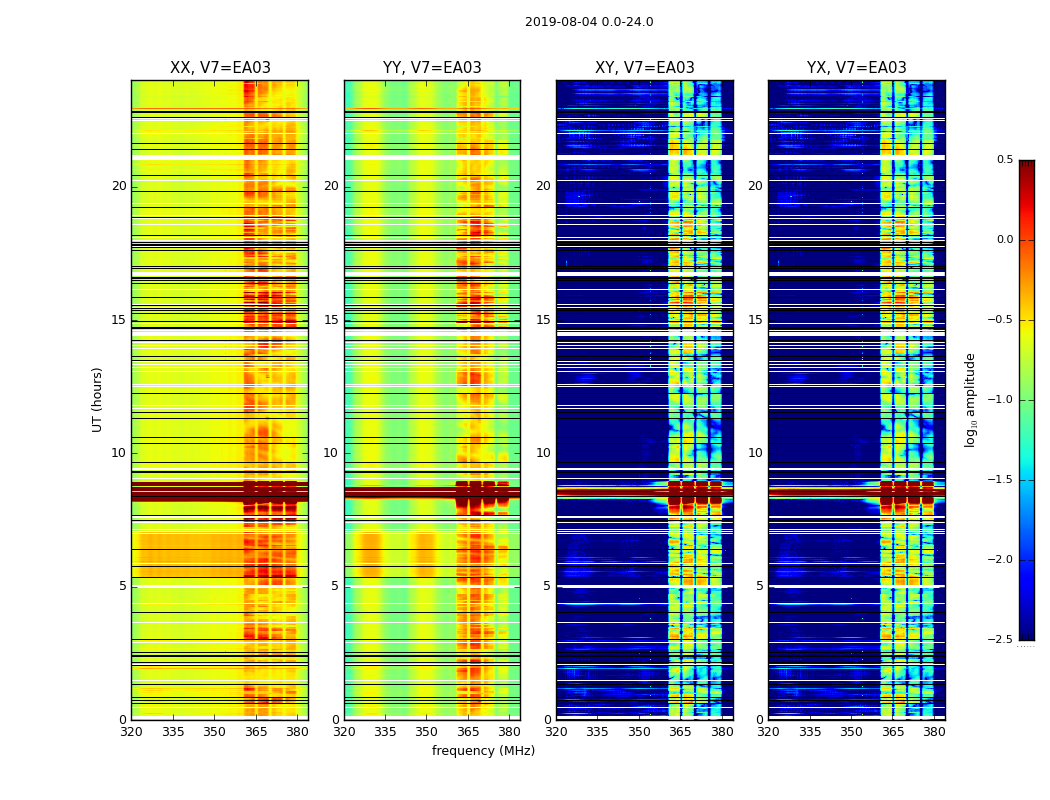The image size is (1050, 800).
Task: Click the XY, V7=EA03 panel title
Action: [645, 68]
